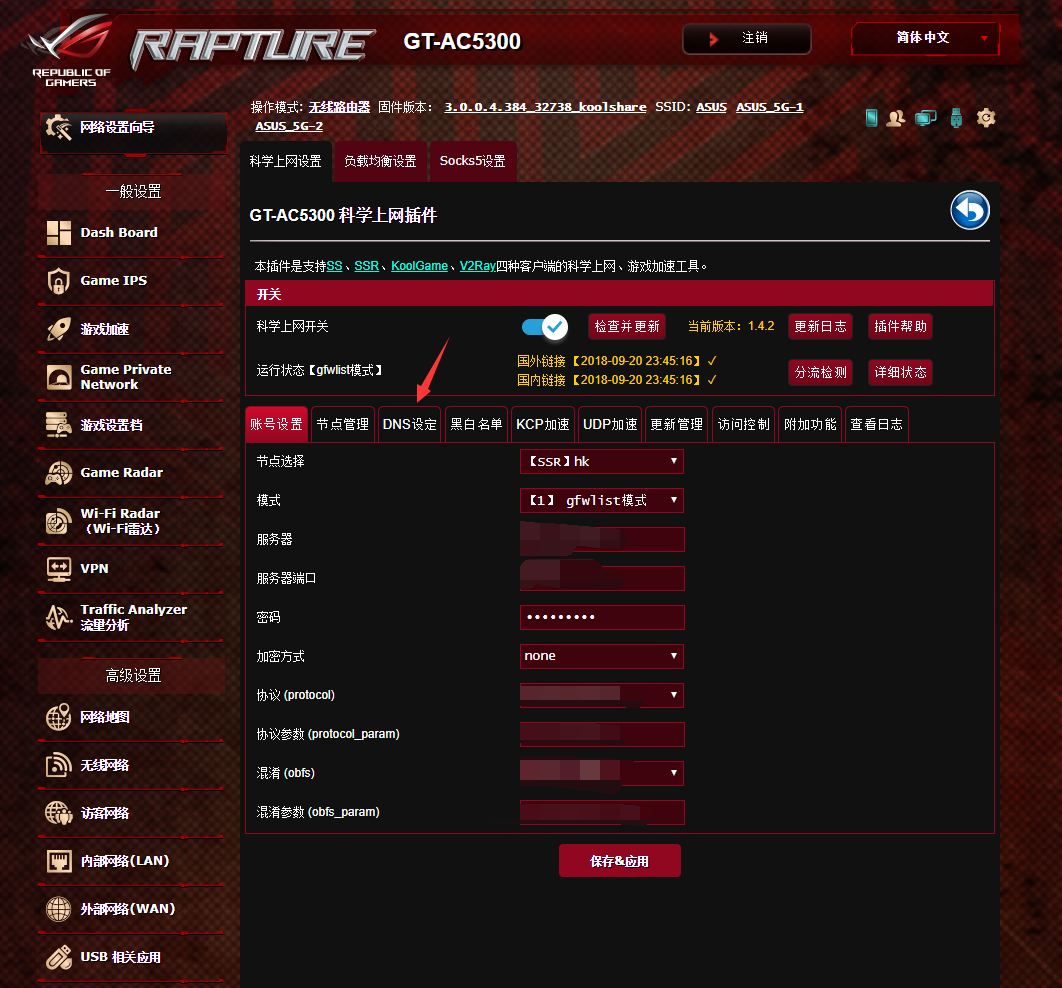The height and width of the screenshot is (988, 1062).
Task: Open the VPN monitor icon
Action: coord(58,569)
